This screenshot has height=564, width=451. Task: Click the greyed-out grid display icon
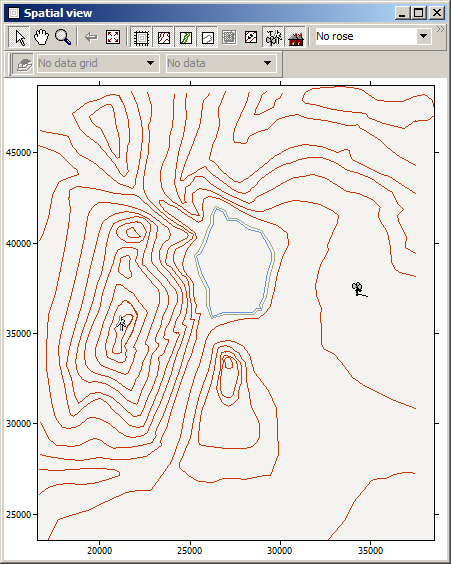[229, 37]
